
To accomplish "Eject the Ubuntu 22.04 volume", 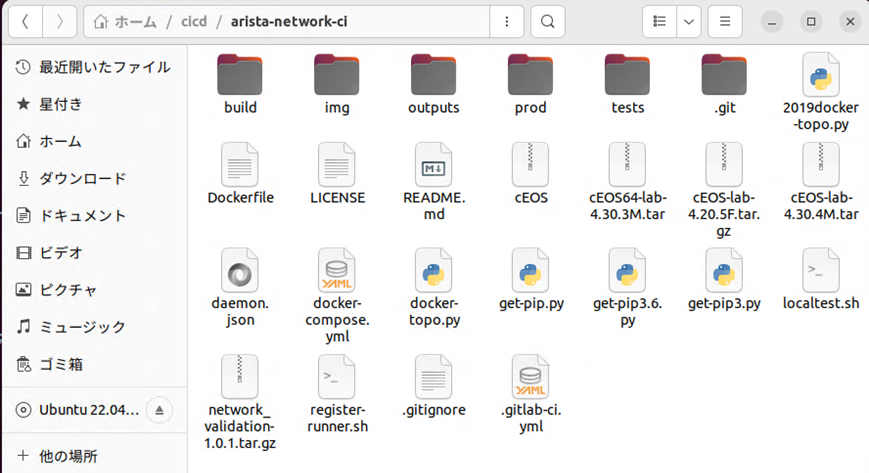I will pyautogui.click(x=159, y=410).
